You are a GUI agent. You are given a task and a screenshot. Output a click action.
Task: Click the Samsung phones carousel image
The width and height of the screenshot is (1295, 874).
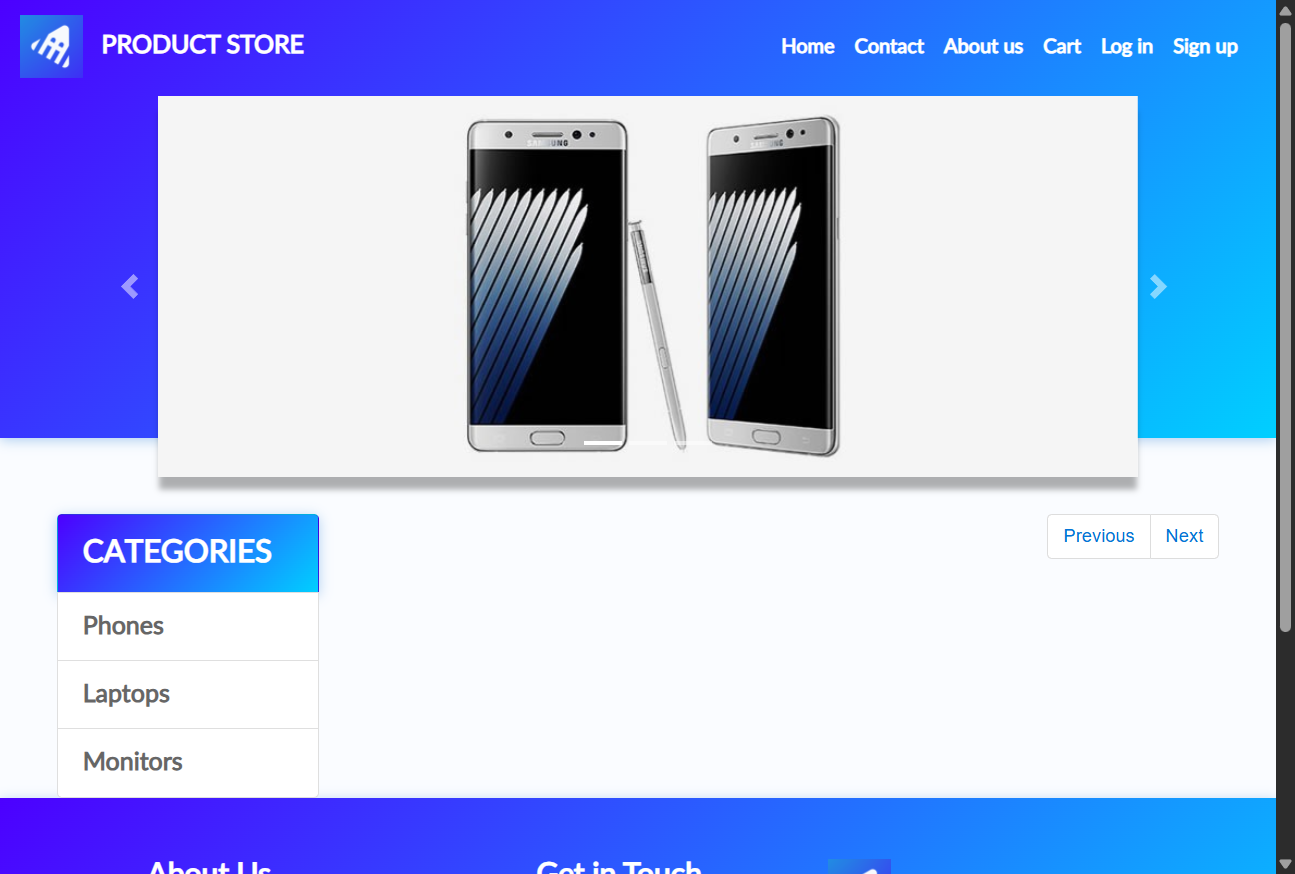[648, 286]
